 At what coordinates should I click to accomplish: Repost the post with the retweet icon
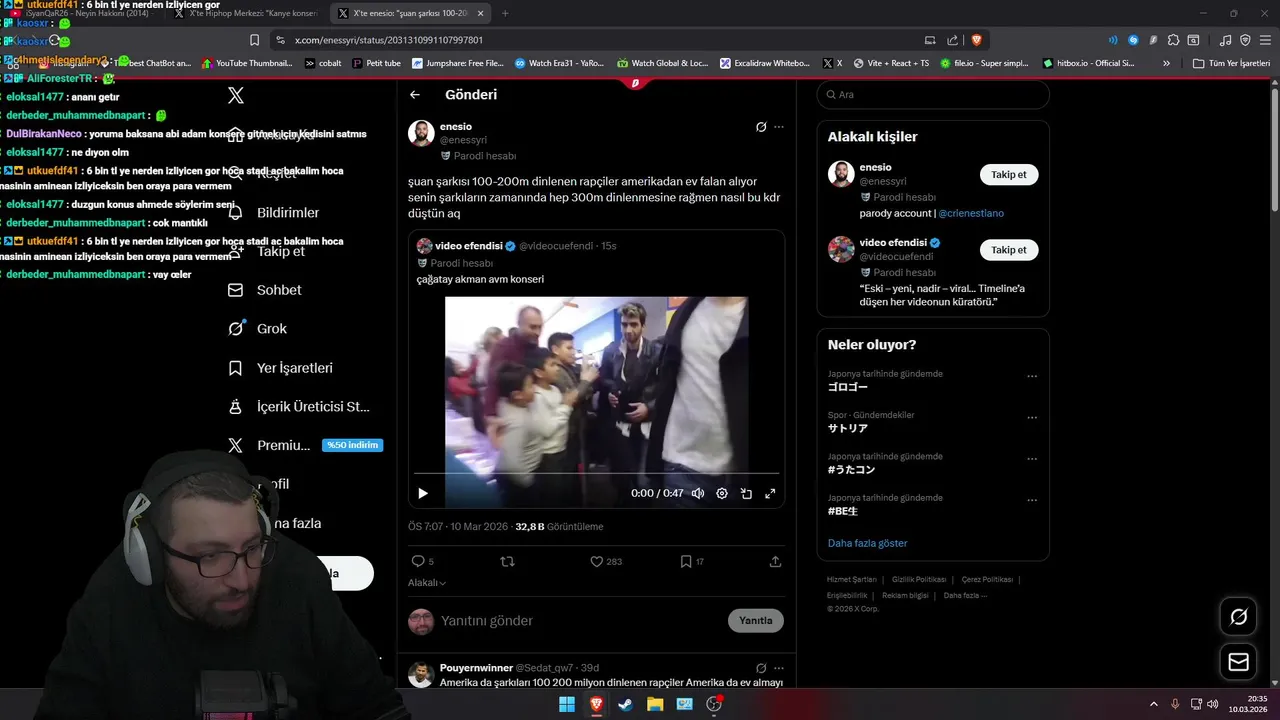pyautogui.click(x=507, y=562)
